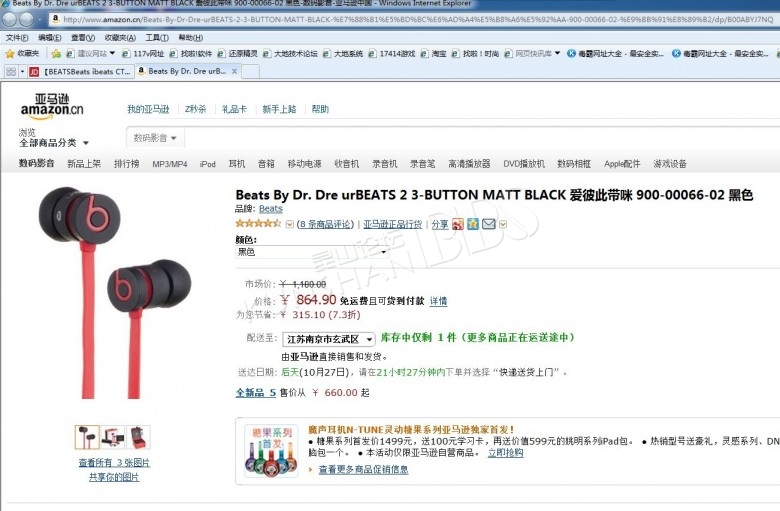
Task: Open the Z秒杀 link
Action: 195,109
